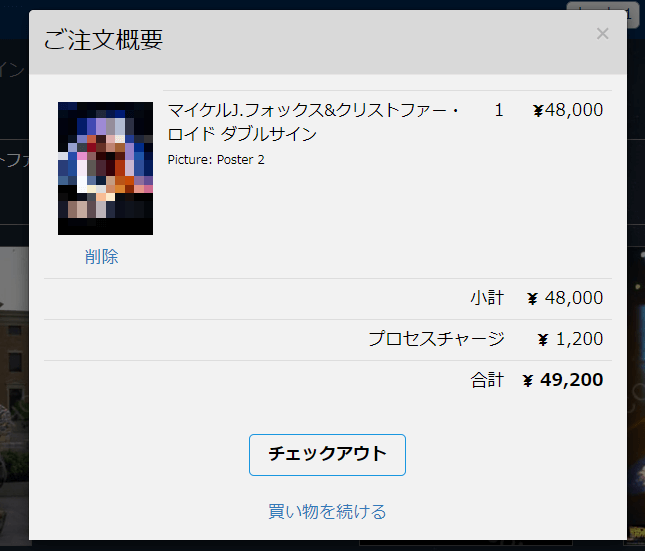Click the 小計 subtotal amount ¥ 48,000
Viewport: 645px width, 551px height.
coord(565,298)
